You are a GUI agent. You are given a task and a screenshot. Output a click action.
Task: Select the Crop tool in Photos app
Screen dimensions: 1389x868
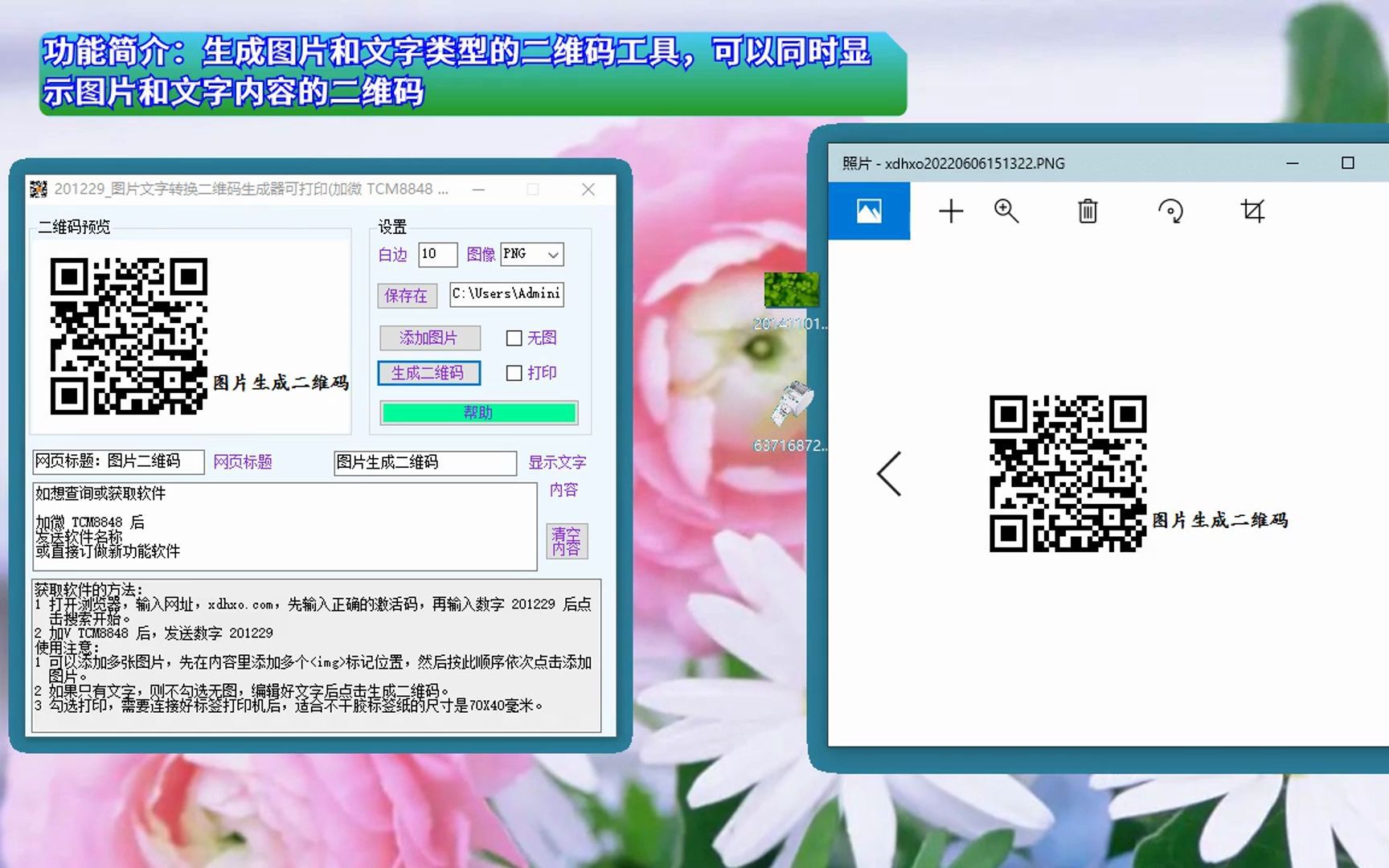point(1252,211)
